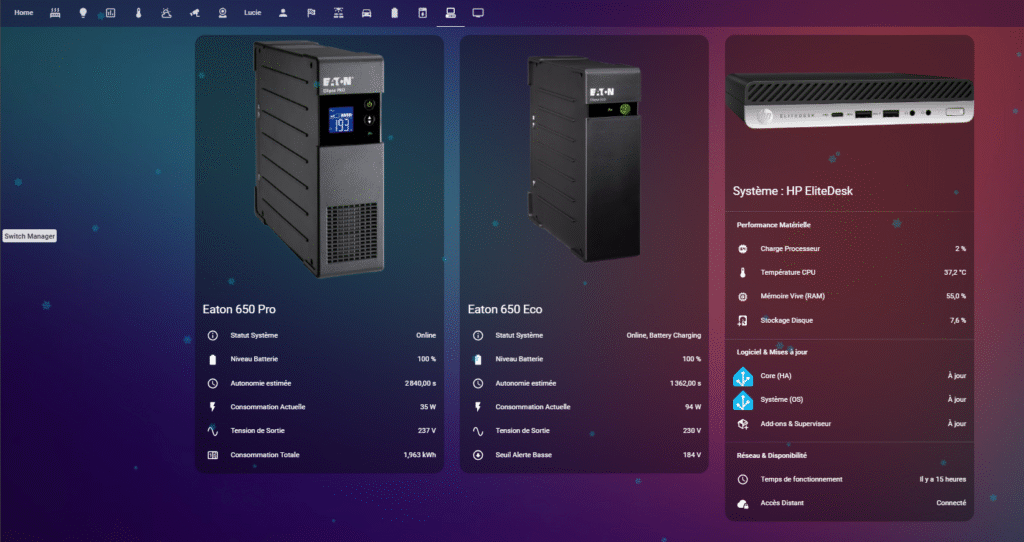Click the person icon tab
Viewport: 1024px width, 542px height.
(283, 13)
